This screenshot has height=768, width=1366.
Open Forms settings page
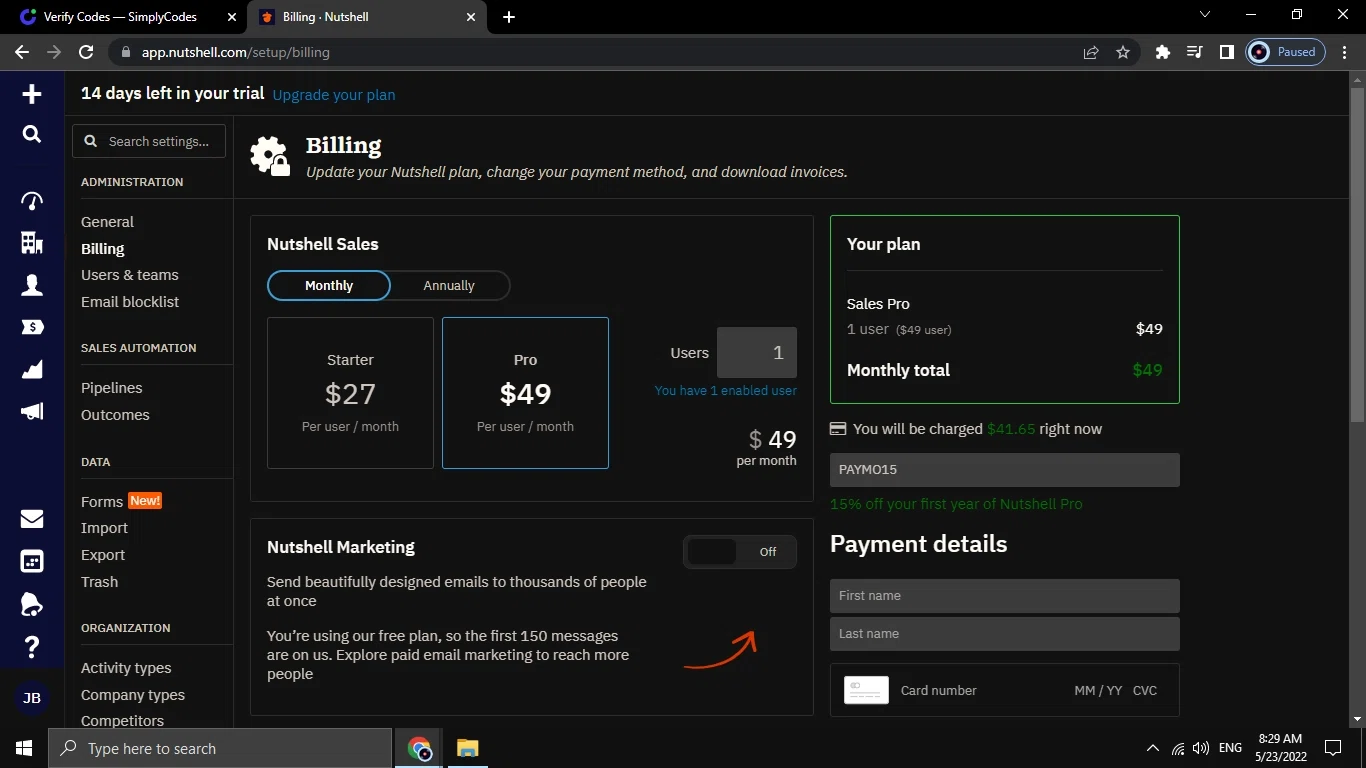[x=102, y=502]
